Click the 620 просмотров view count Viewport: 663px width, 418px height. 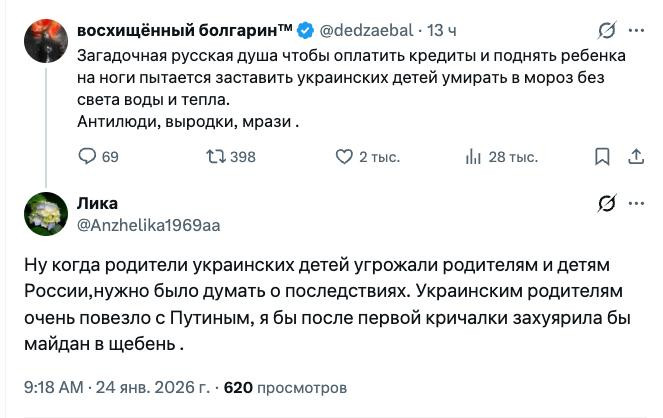coord(286,386)
